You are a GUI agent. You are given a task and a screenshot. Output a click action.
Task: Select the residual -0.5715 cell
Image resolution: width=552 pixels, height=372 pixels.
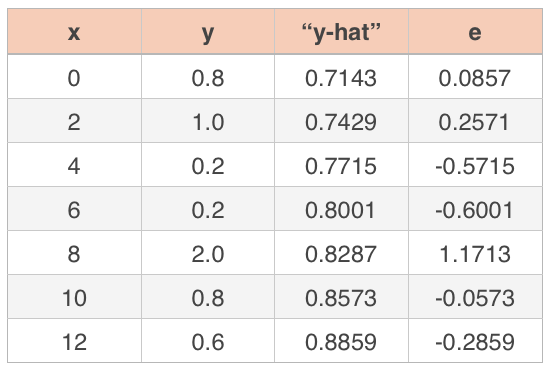coord(475,165)
